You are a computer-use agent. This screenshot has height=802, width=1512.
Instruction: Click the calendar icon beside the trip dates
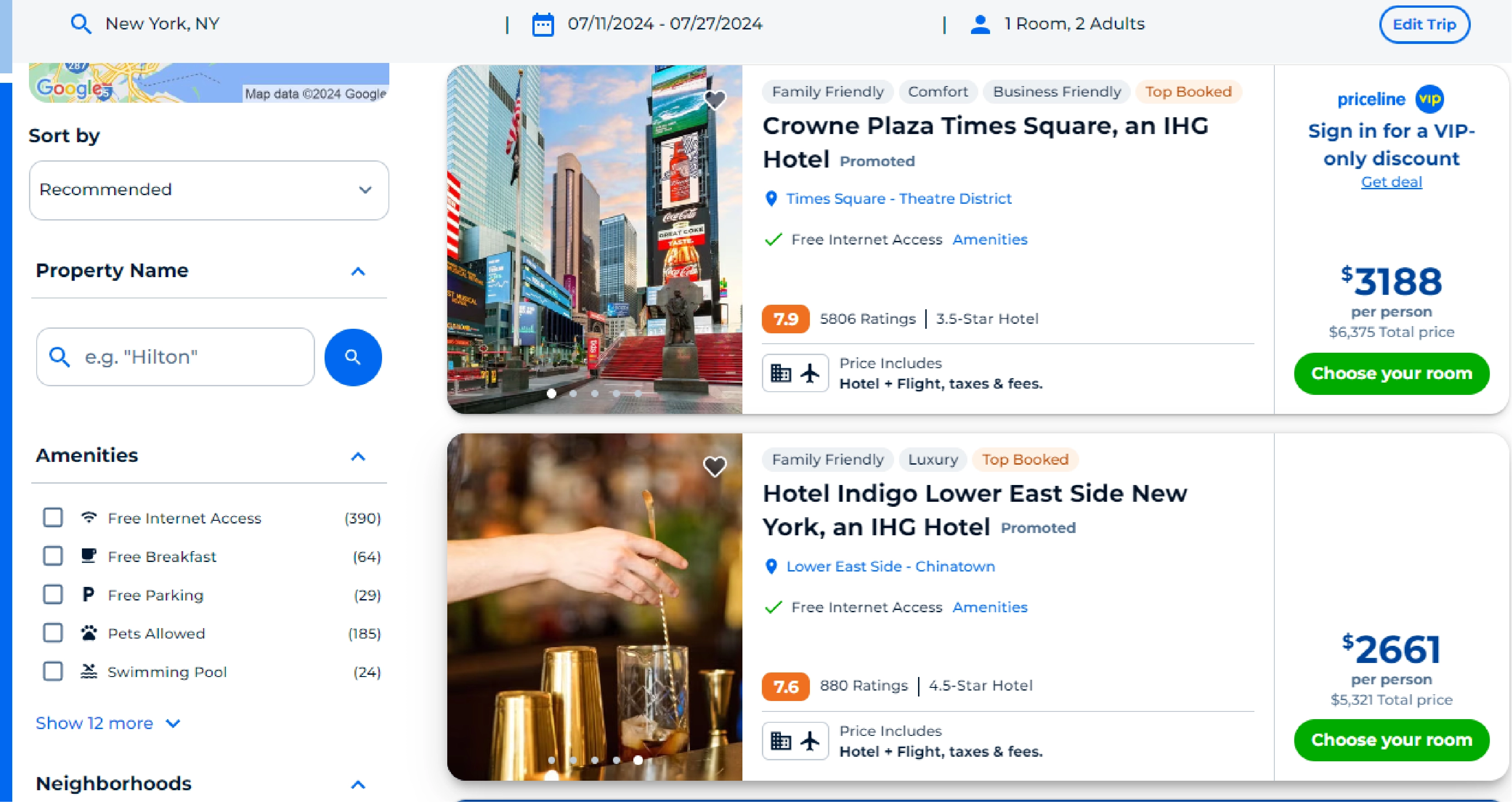pos(542,24)
